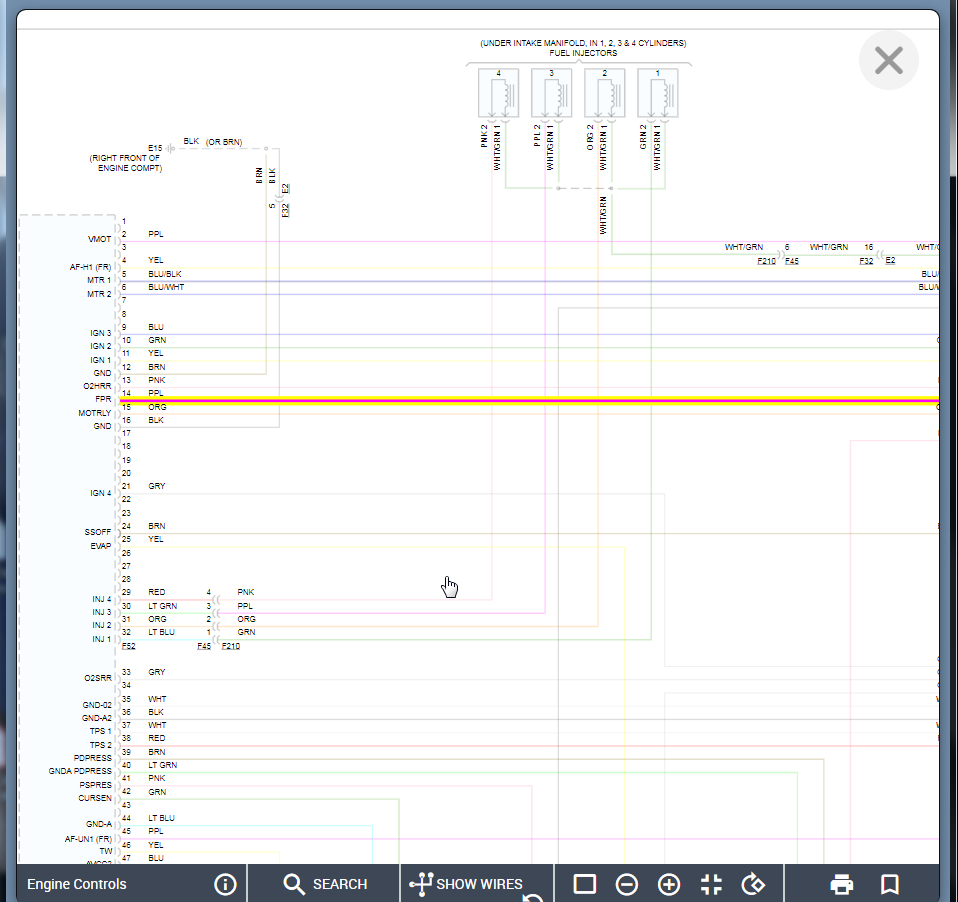
Task: Click the IGN 1 pin label
Action: click(x=101, y=360)
